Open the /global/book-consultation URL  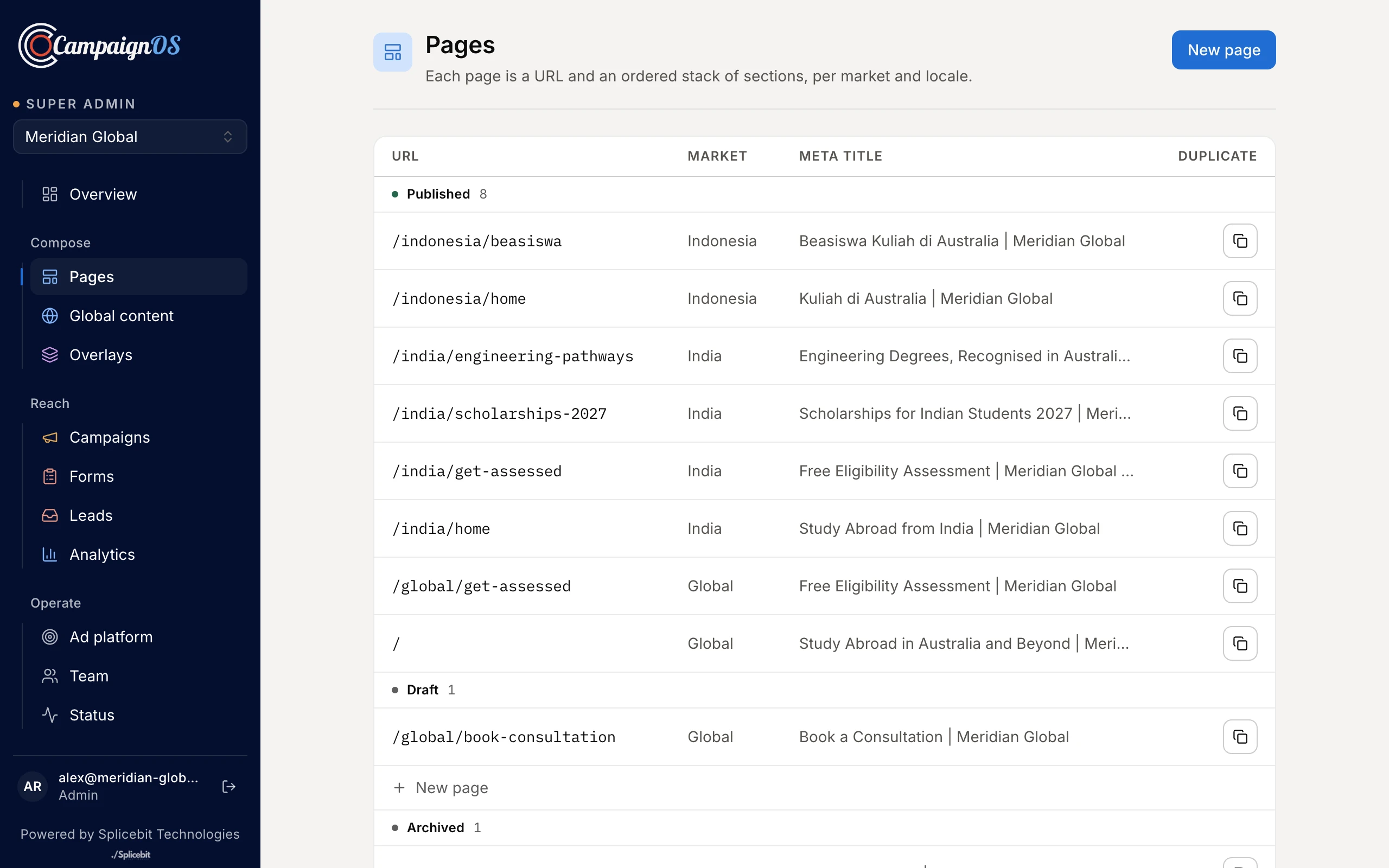(504, 737)
